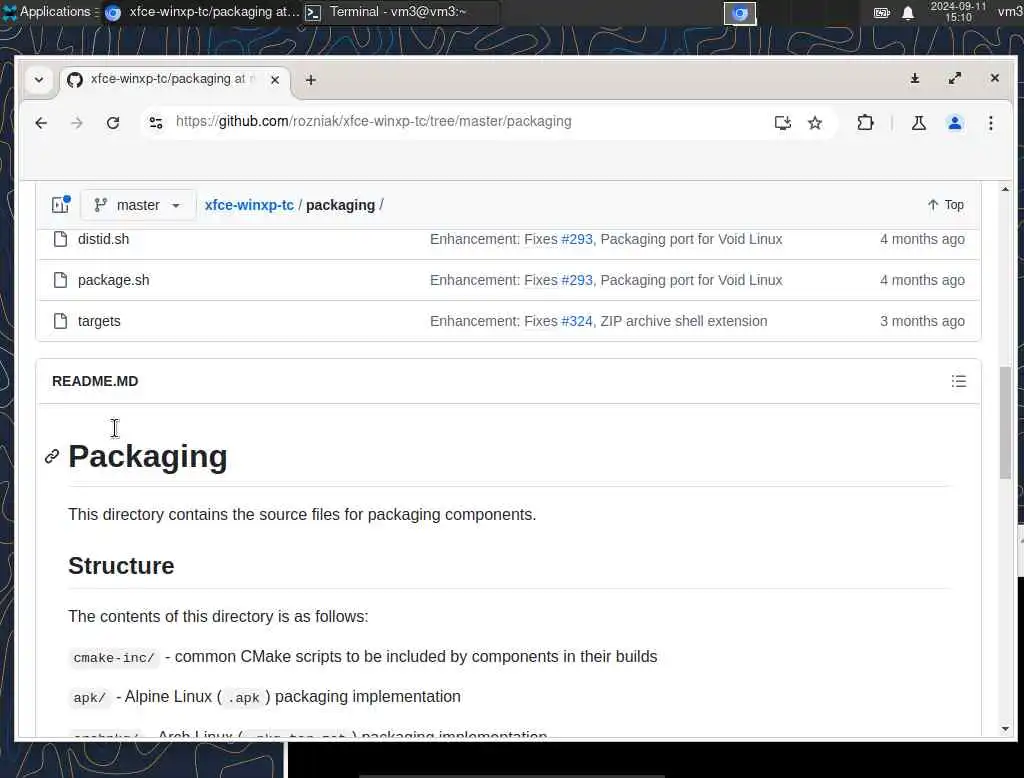Image resolution: width=1024 pixels, height=778 pixels.
Task: Click the cmake-inc/ code label
Action: click(114, 658)
